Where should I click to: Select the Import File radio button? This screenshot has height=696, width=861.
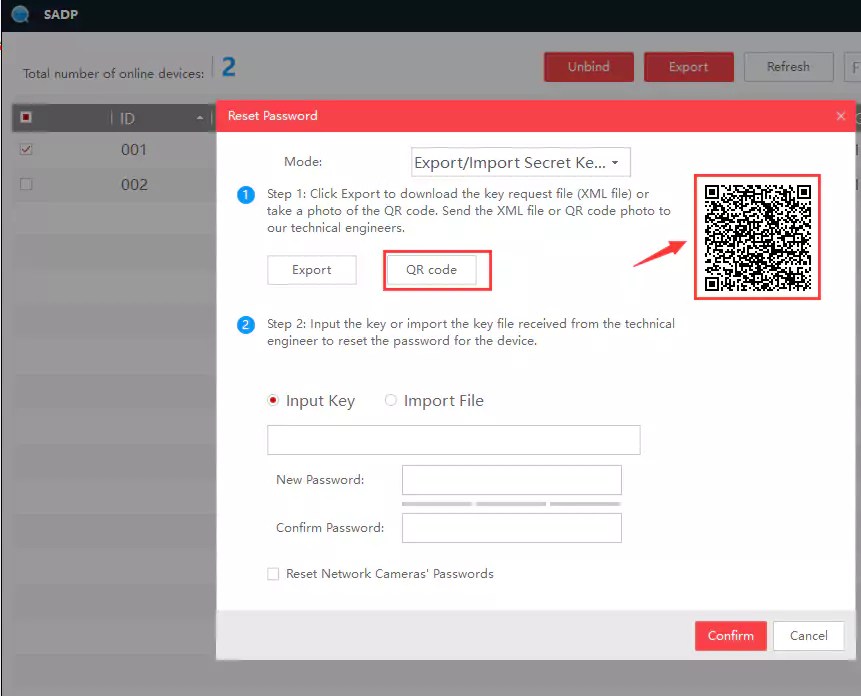point(390,400)
